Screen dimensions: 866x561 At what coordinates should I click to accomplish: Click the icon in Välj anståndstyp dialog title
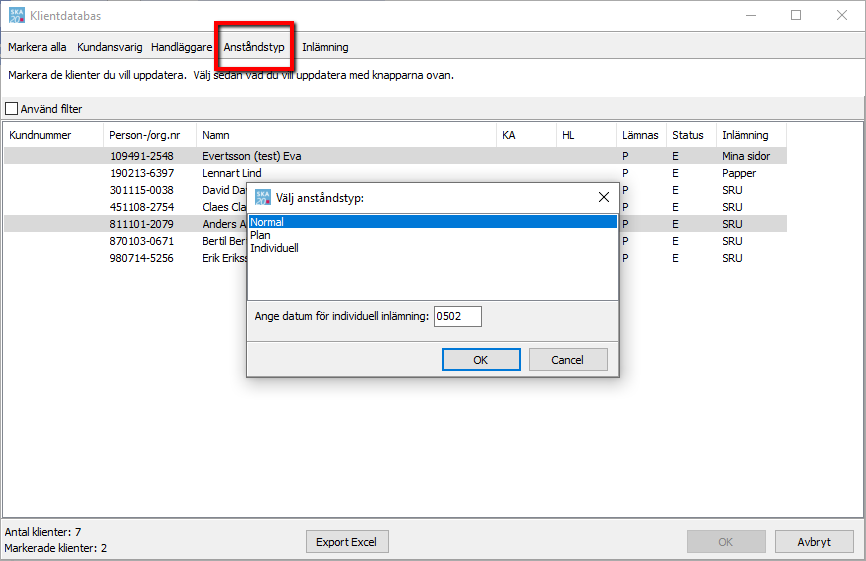[262, 197]
